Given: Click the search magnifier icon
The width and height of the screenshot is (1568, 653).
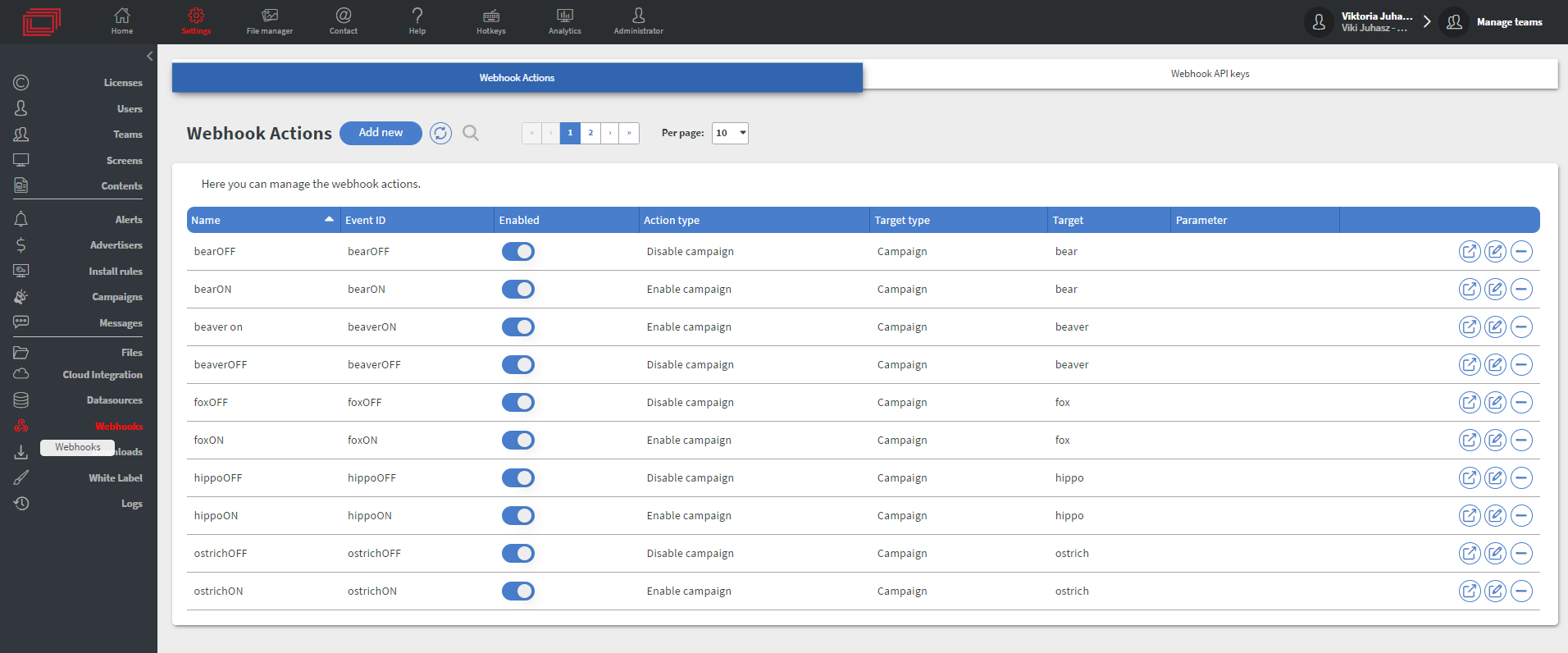Looking at the screenshot, I should point(471,133).
